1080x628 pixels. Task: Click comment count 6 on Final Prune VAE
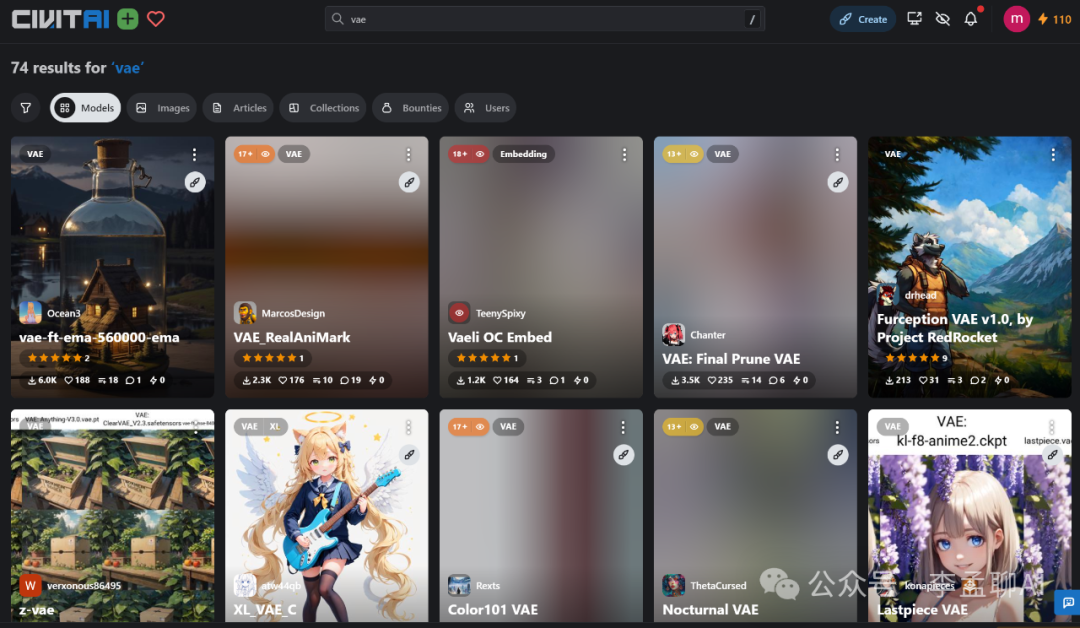(776, 380)
